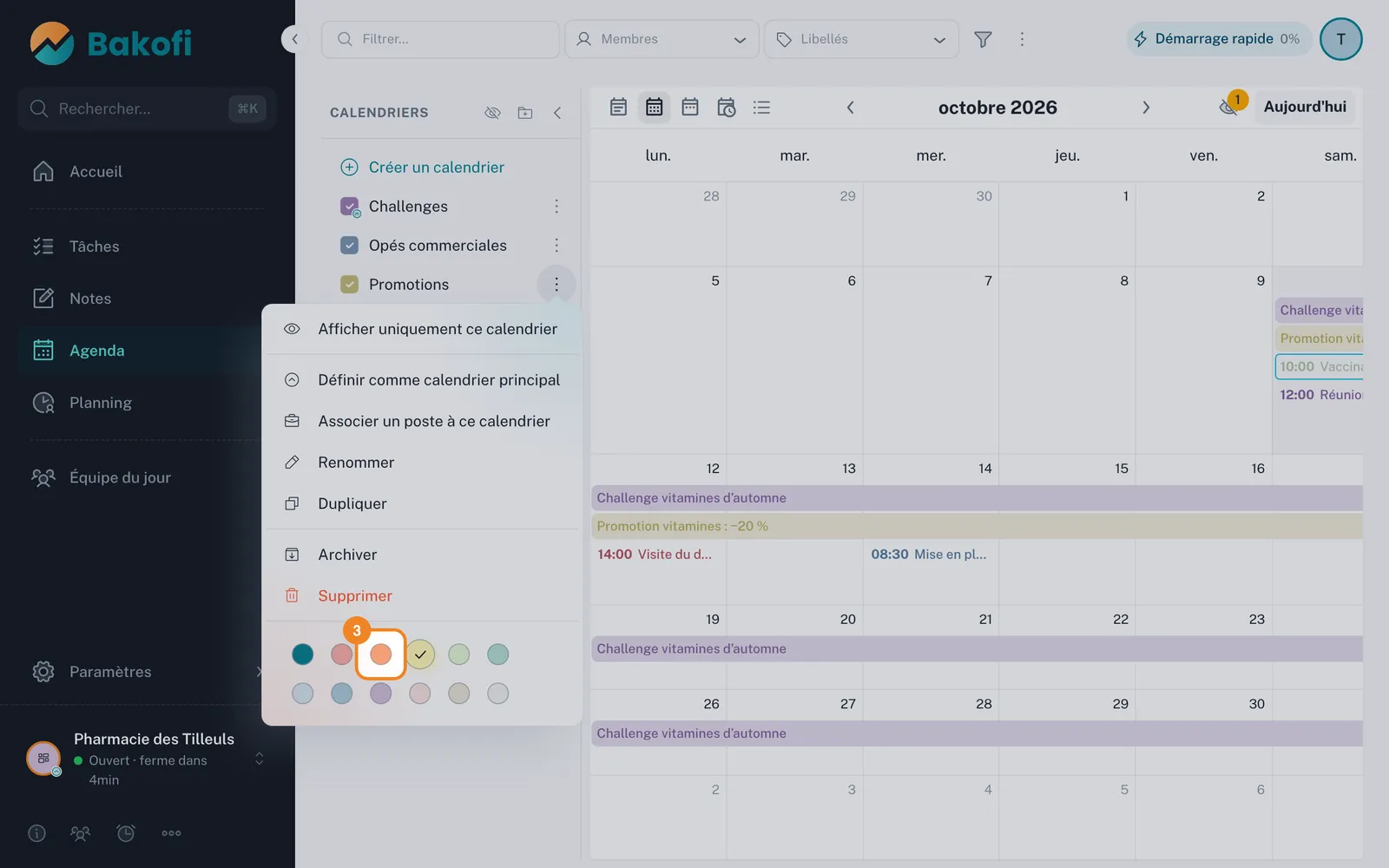Expand the Libellés dropdown
1389x868 pixels.
pyautogui.click(x=862, y=39)
